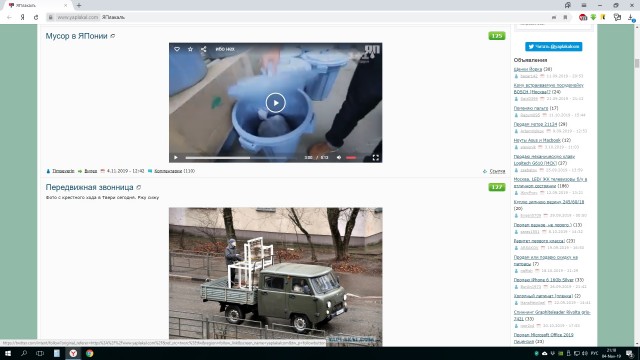Viewport: 640px width, 360px height.
Task: Adjust the red video volume slider
Action: click(351, 158)
